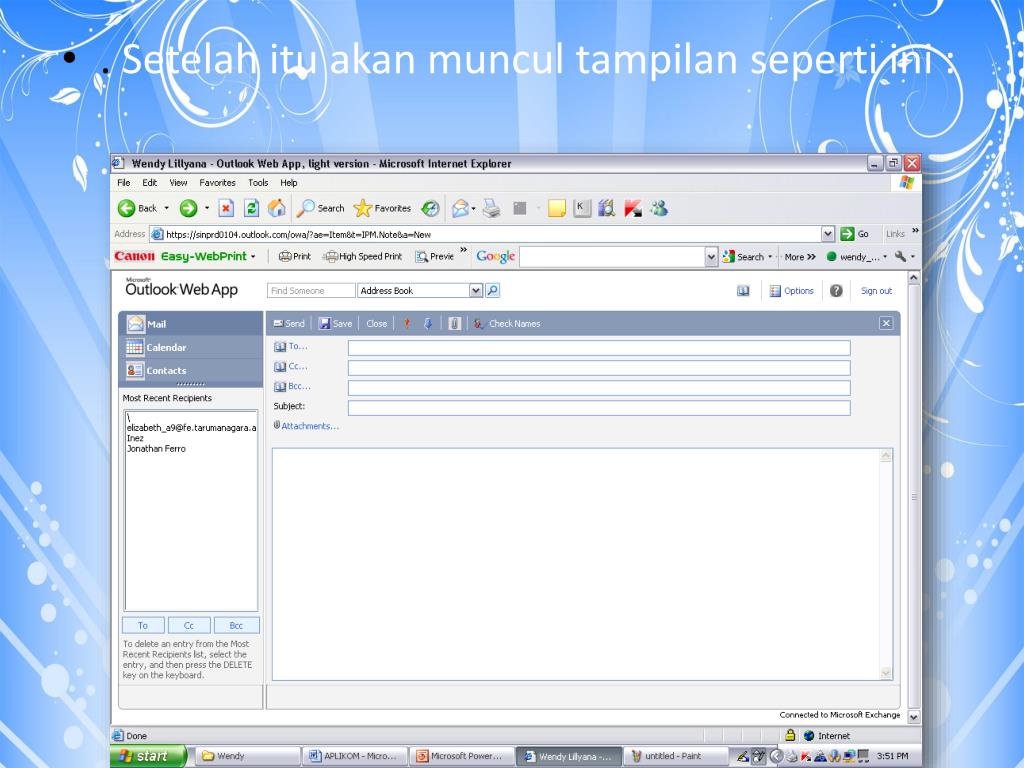Expand Links toolbar chevron
Screen dimensions: 1024x768
tap(915, 231)
